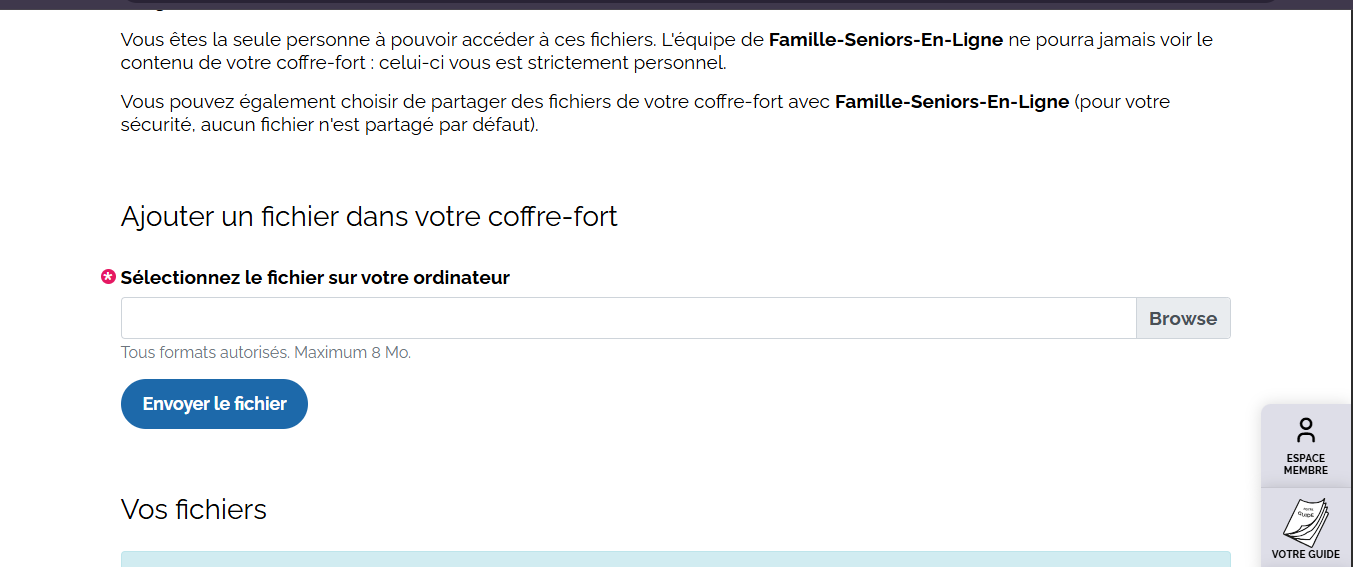The height and width of the screenshot is (567, 1353).
Task: Click the Sélectionnez le fichier field label
Action: [x=315, y=278]
